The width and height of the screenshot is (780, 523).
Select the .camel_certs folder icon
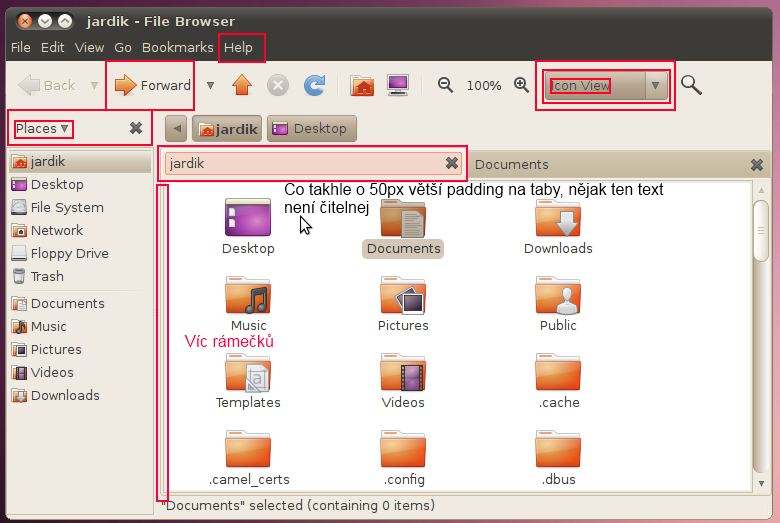pos(248,449)
